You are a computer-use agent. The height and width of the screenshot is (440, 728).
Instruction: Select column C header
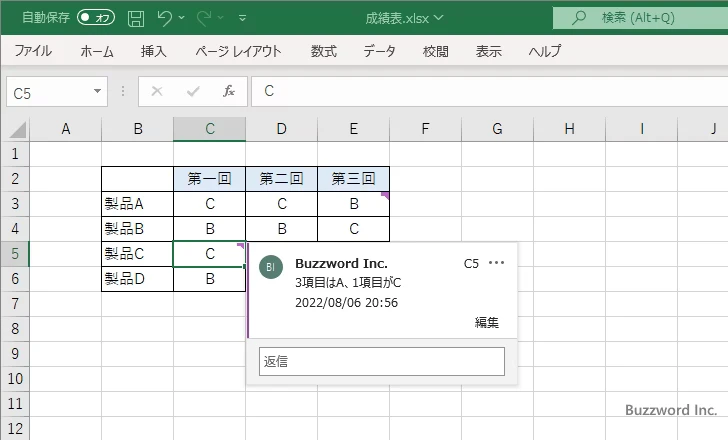coord(209,129)
